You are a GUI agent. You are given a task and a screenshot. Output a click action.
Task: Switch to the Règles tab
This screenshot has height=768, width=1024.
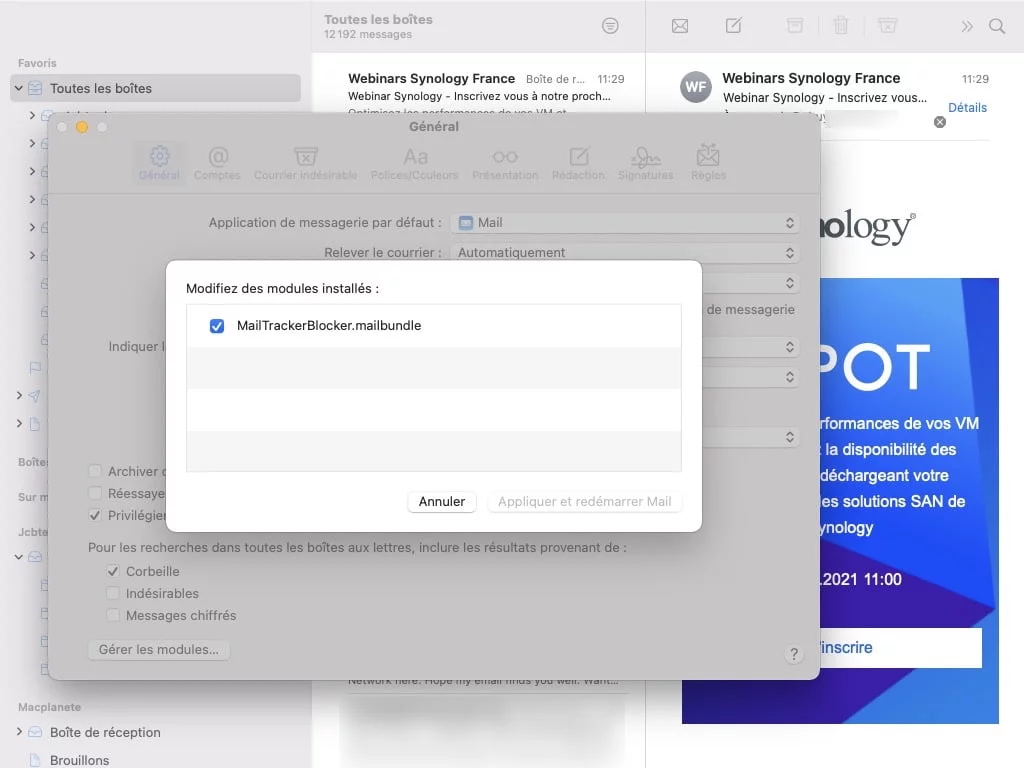pyautogui.click(x=709, y=163)
